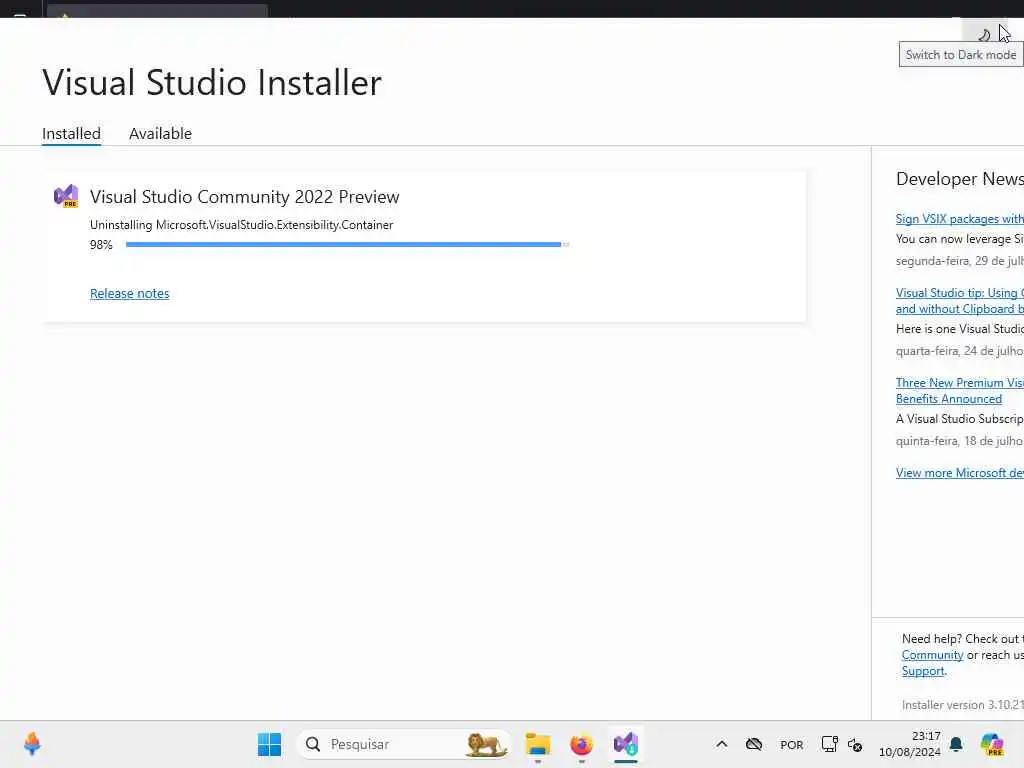1024x768 pixels.
Task: Click the Installer version text
Action: click(963, 705)
